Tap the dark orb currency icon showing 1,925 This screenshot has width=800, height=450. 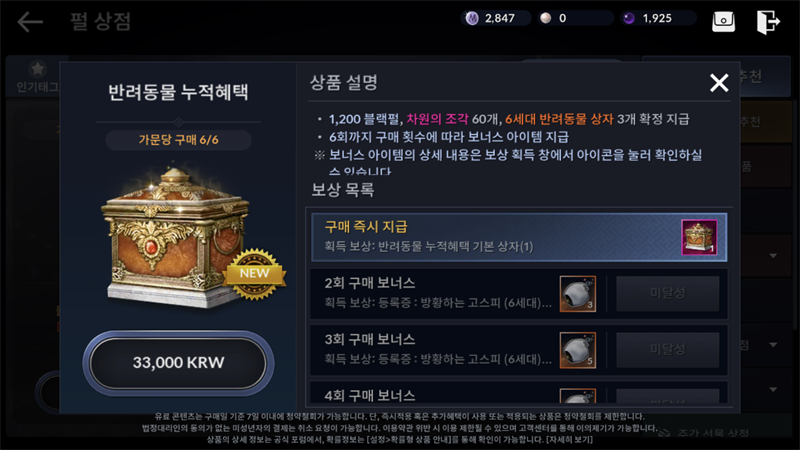click(629, 18)
